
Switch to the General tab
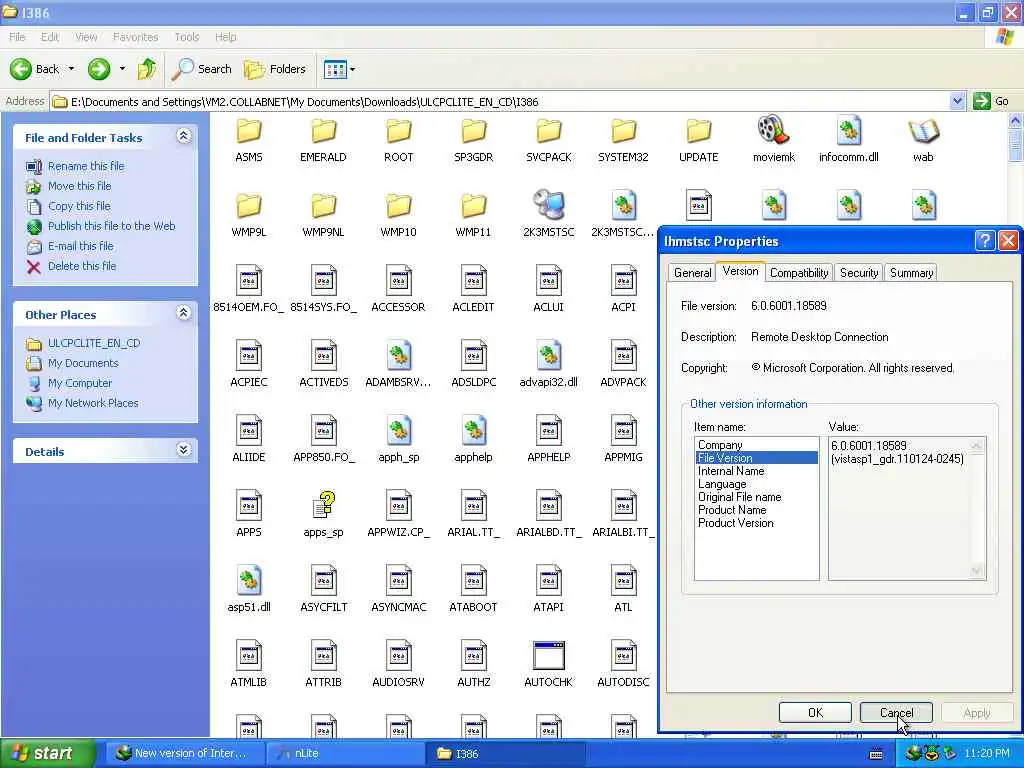tap(692, 273)
